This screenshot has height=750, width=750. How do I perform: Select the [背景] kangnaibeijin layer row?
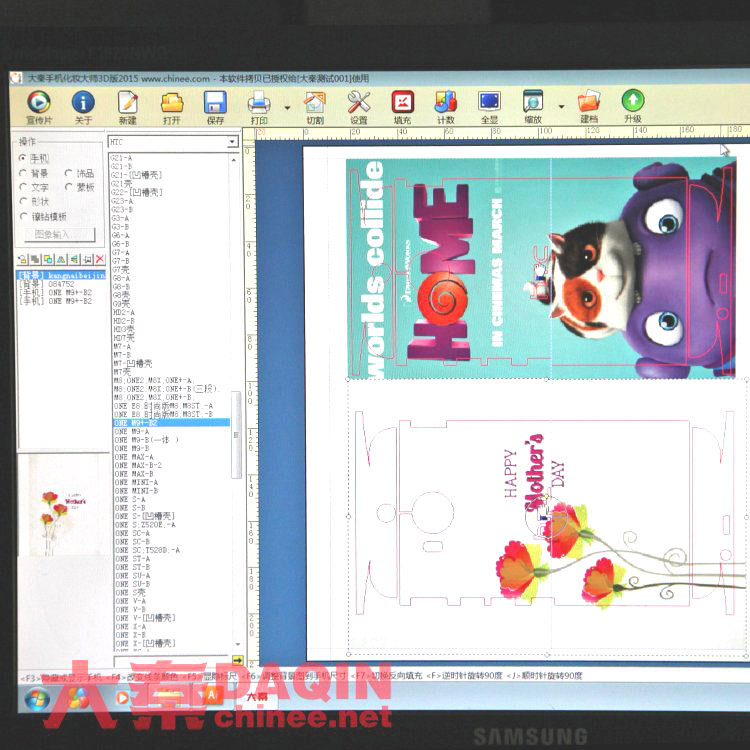61,275
